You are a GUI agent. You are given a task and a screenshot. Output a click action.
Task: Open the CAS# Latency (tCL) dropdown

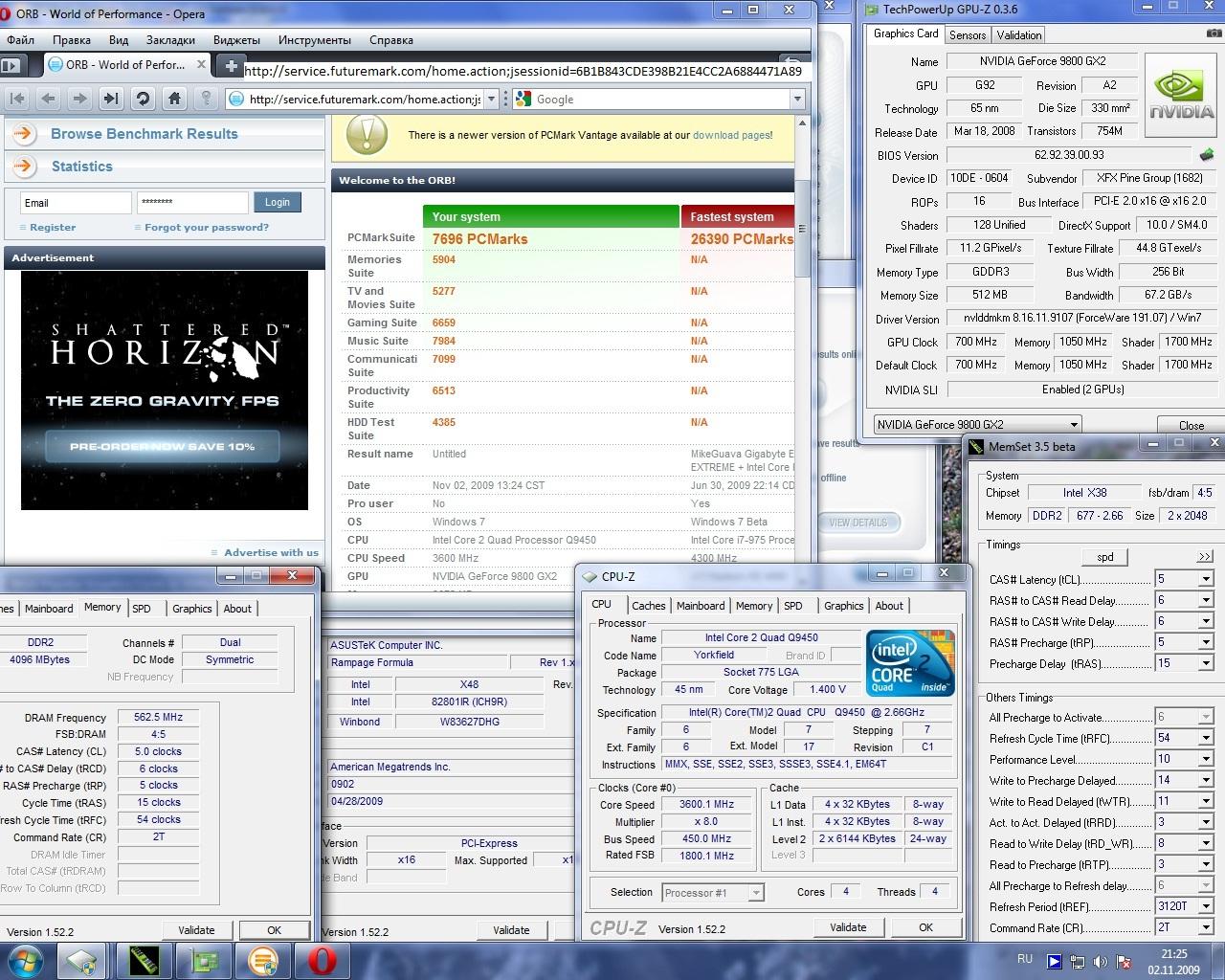point(1206,580)
